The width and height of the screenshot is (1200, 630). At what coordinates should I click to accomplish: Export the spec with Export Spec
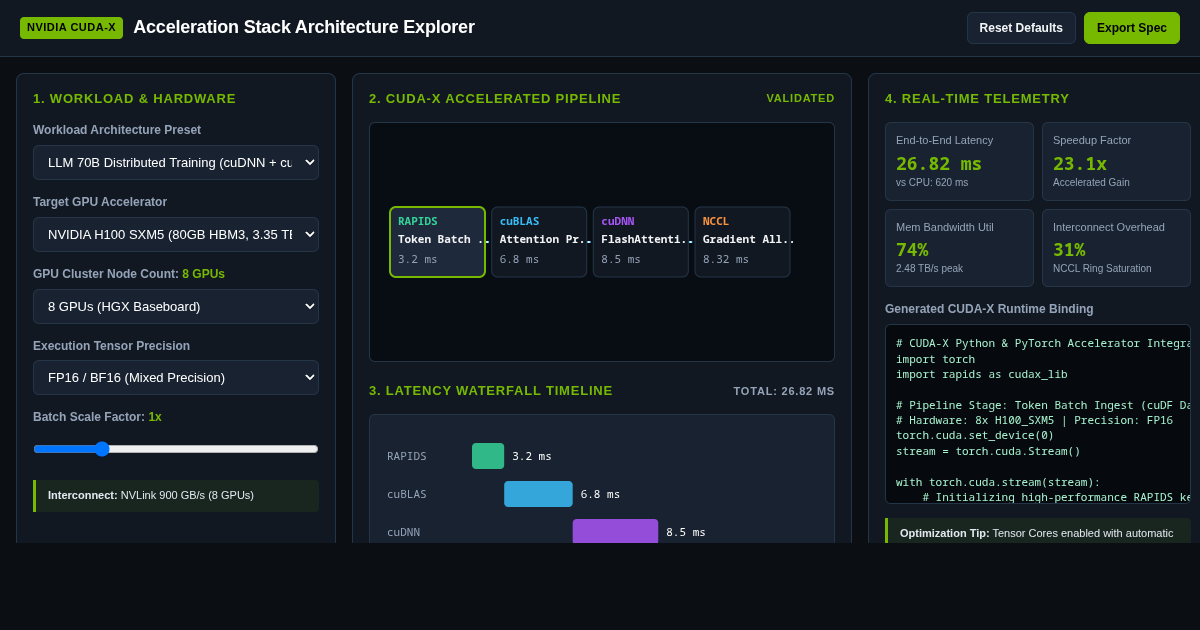(x=1132, y=28)
